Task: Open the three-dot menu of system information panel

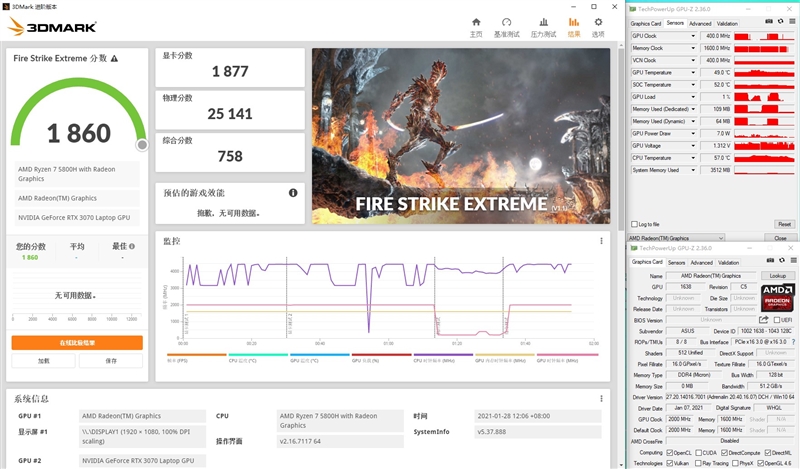Action: [601, 399]
